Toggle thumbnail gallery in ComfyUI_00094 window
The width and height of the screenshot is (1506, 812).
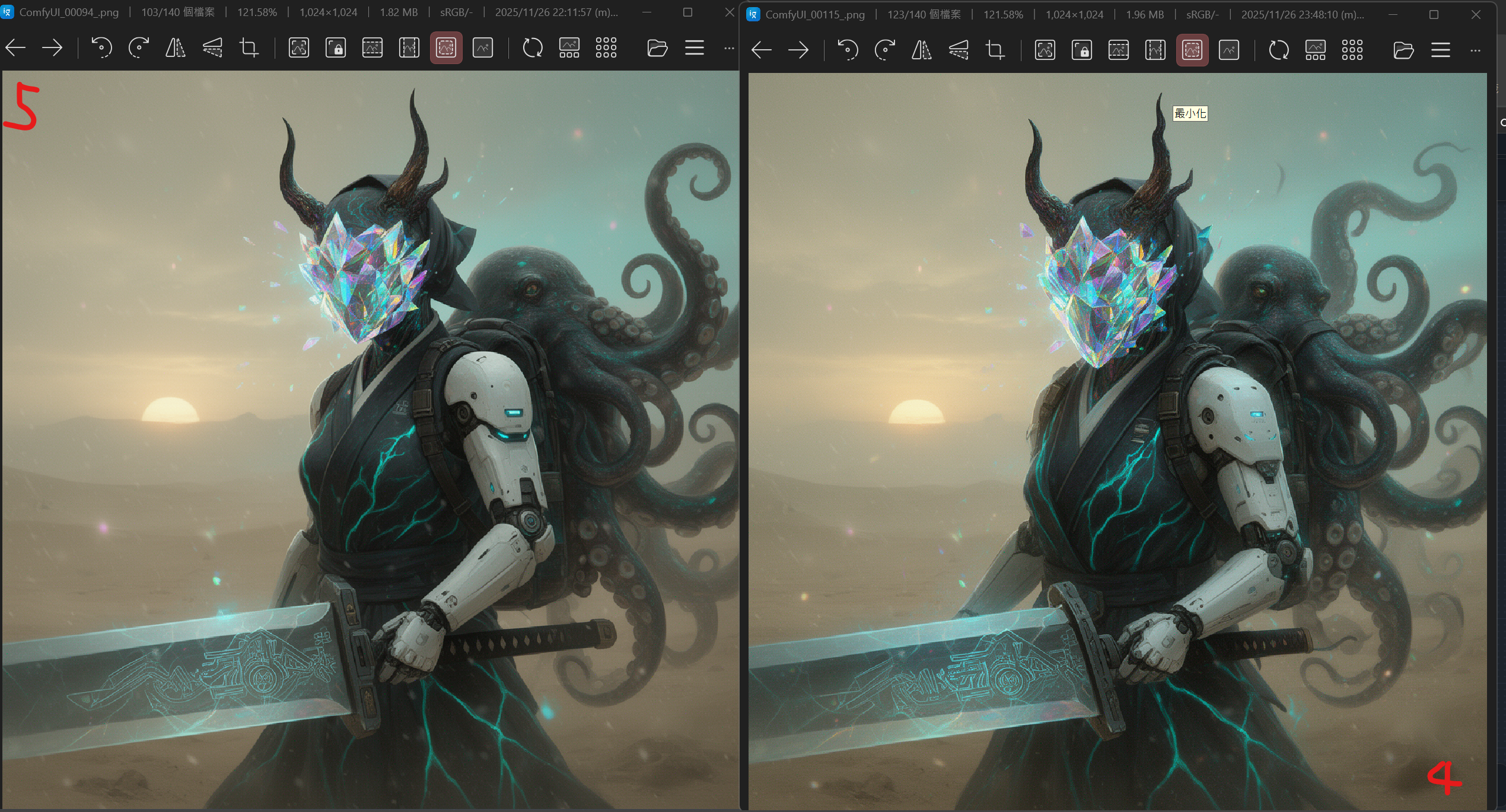tap(569, 48)
